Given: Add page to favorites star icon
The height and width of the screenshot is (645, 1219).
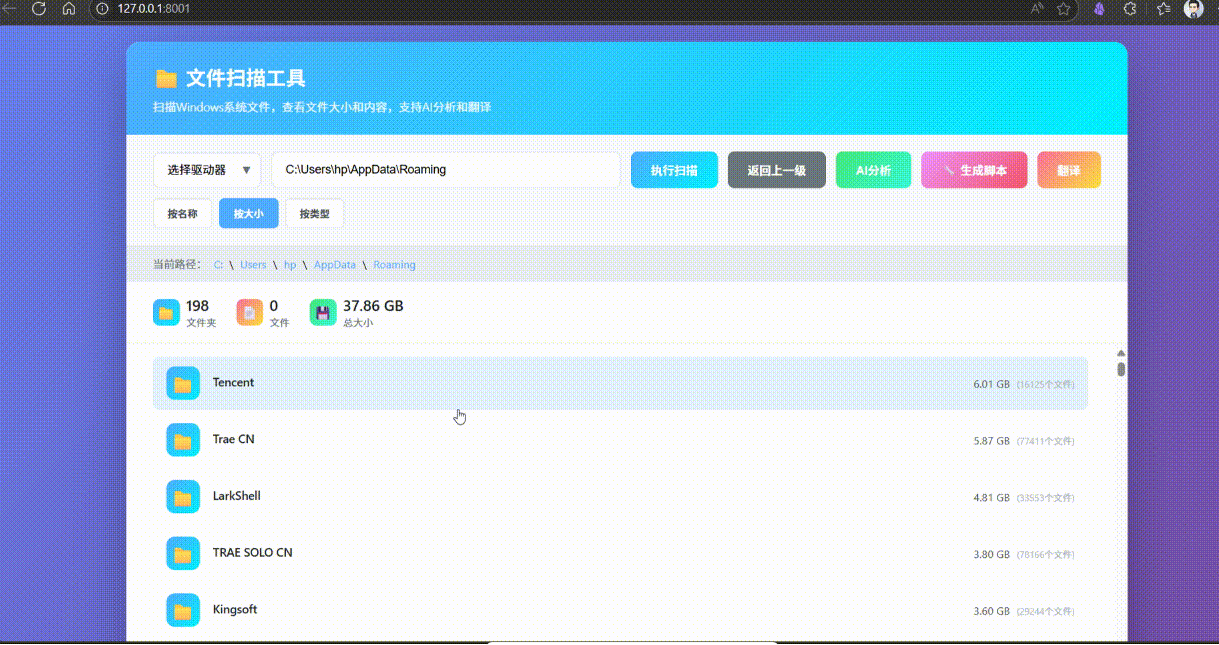Looking at the screenshot, I should click(1064, 8).
